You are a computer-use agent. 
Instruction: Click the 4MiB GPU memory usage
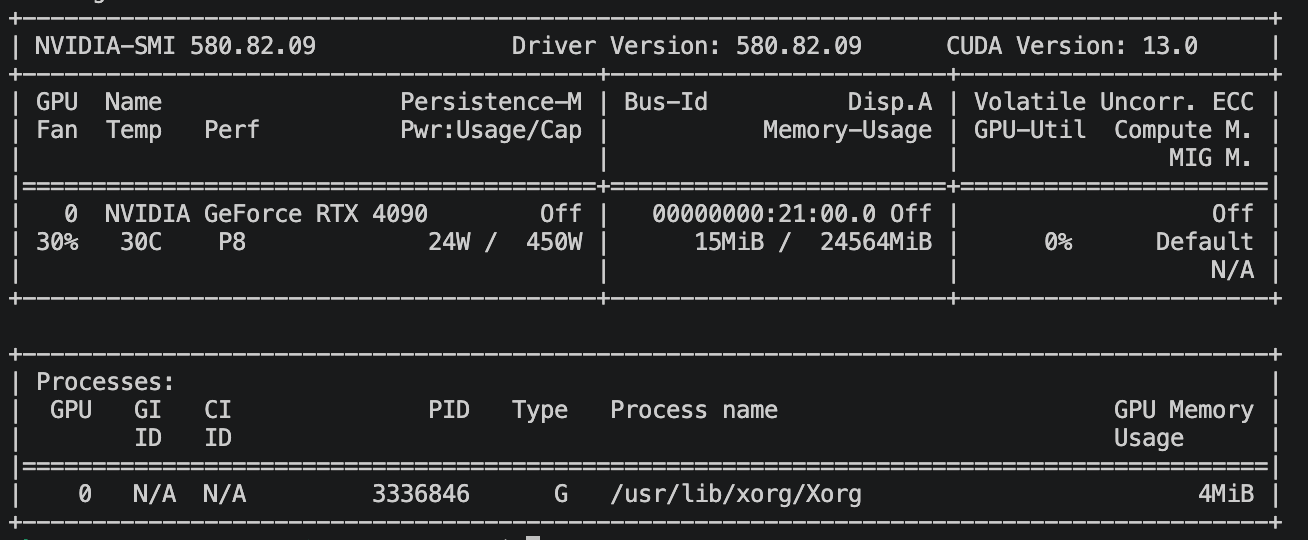click(1225, 493)
